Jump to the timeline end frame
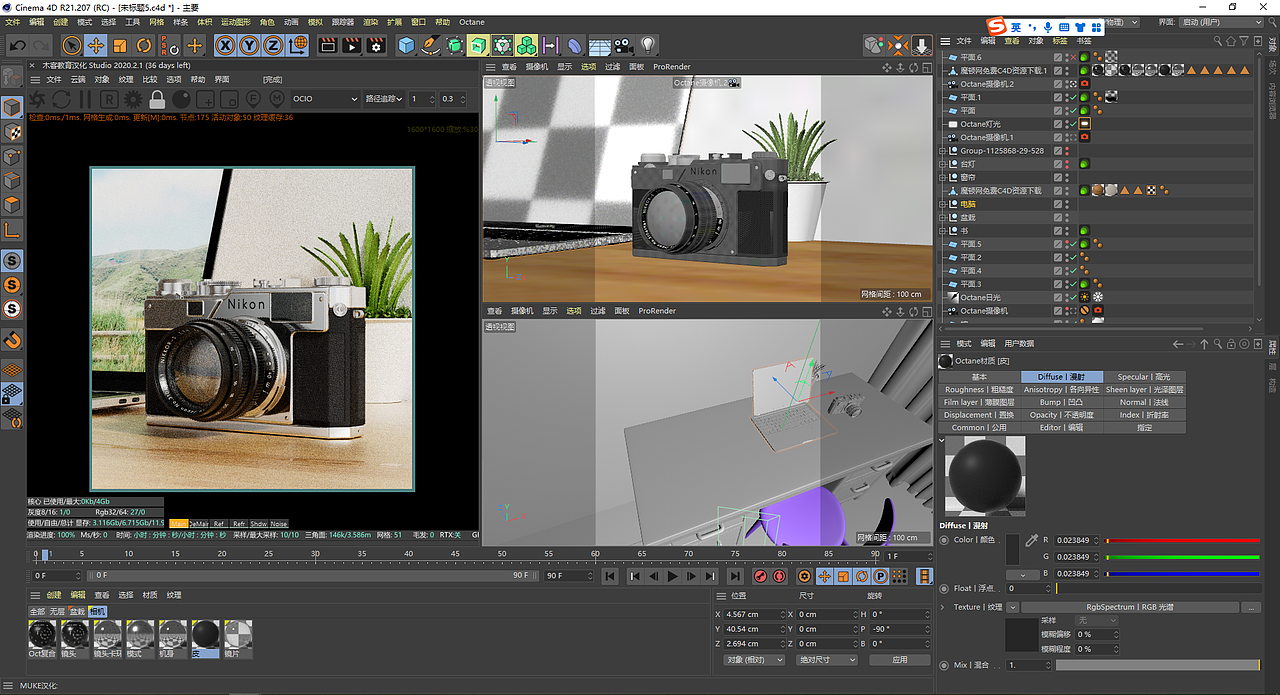The width and height of the screenshot is (1280, 695). [735, 576]
